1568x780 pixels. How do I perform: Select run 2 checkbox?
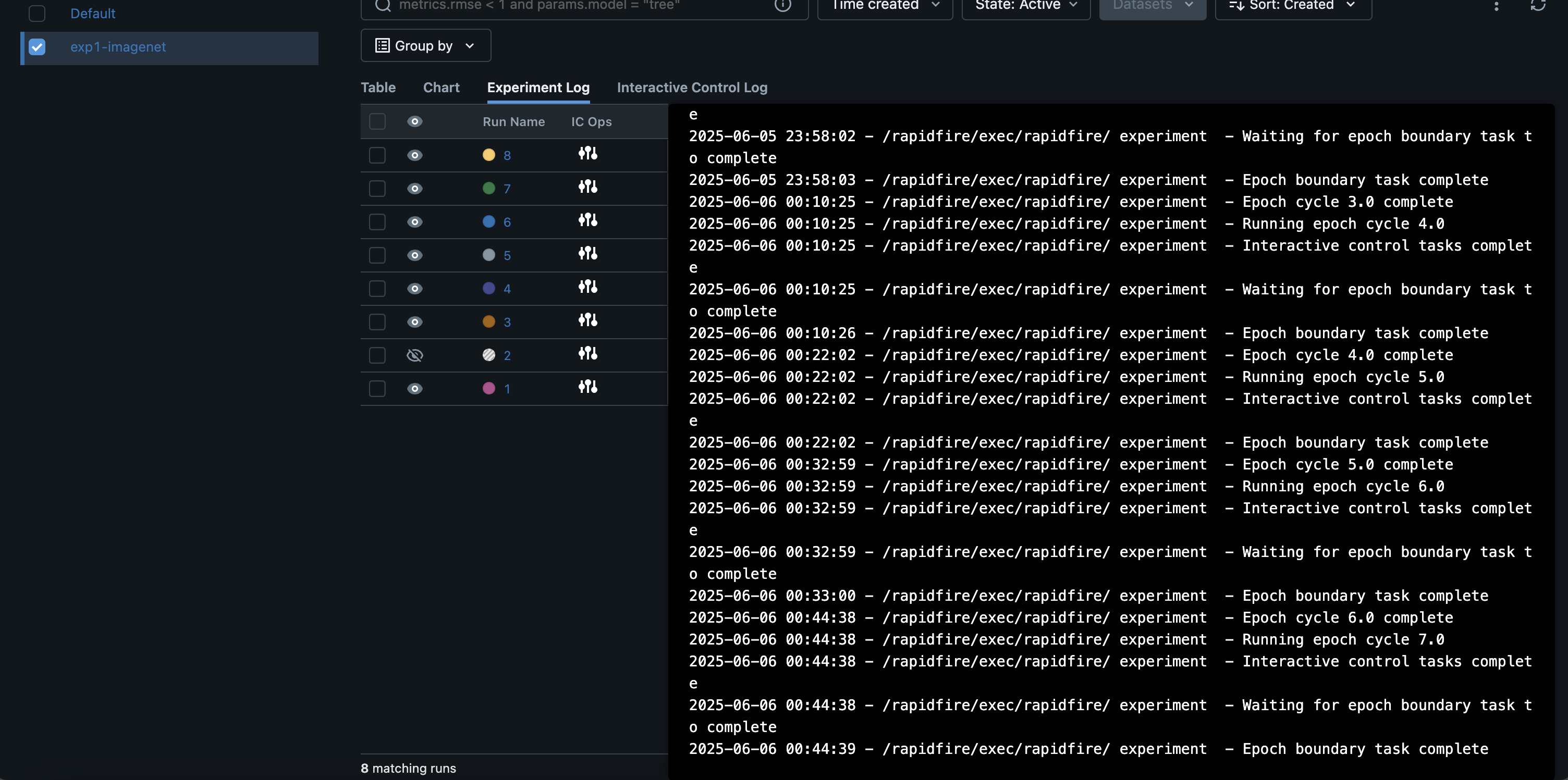click(x=377, y=355)
